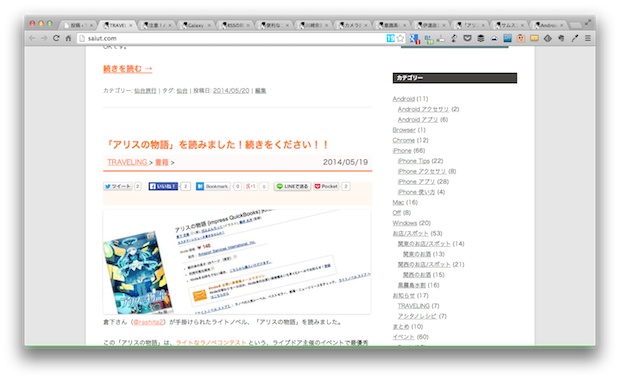620x380 pixels.
Task: Open the Chrome category link
Action: coord(403,140)
